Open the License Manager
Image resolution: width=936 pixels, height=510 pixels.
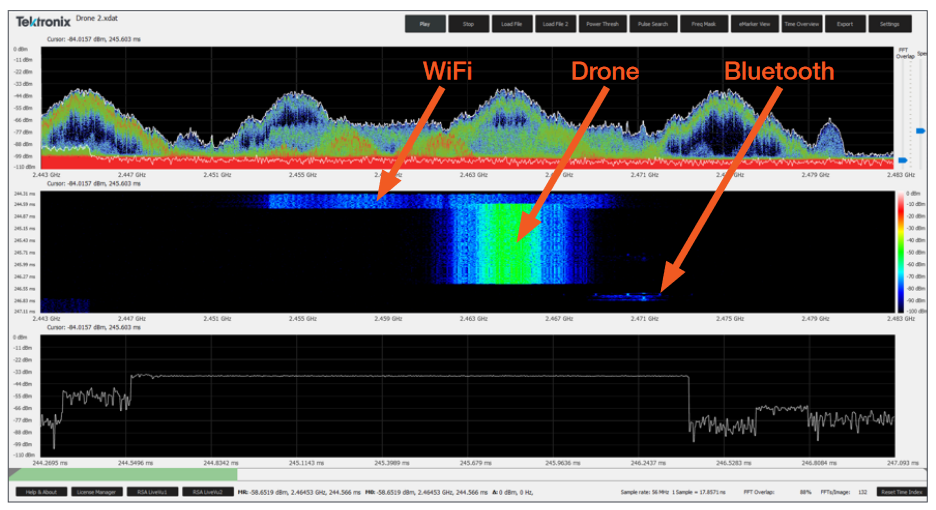click(x=98, y=492)
